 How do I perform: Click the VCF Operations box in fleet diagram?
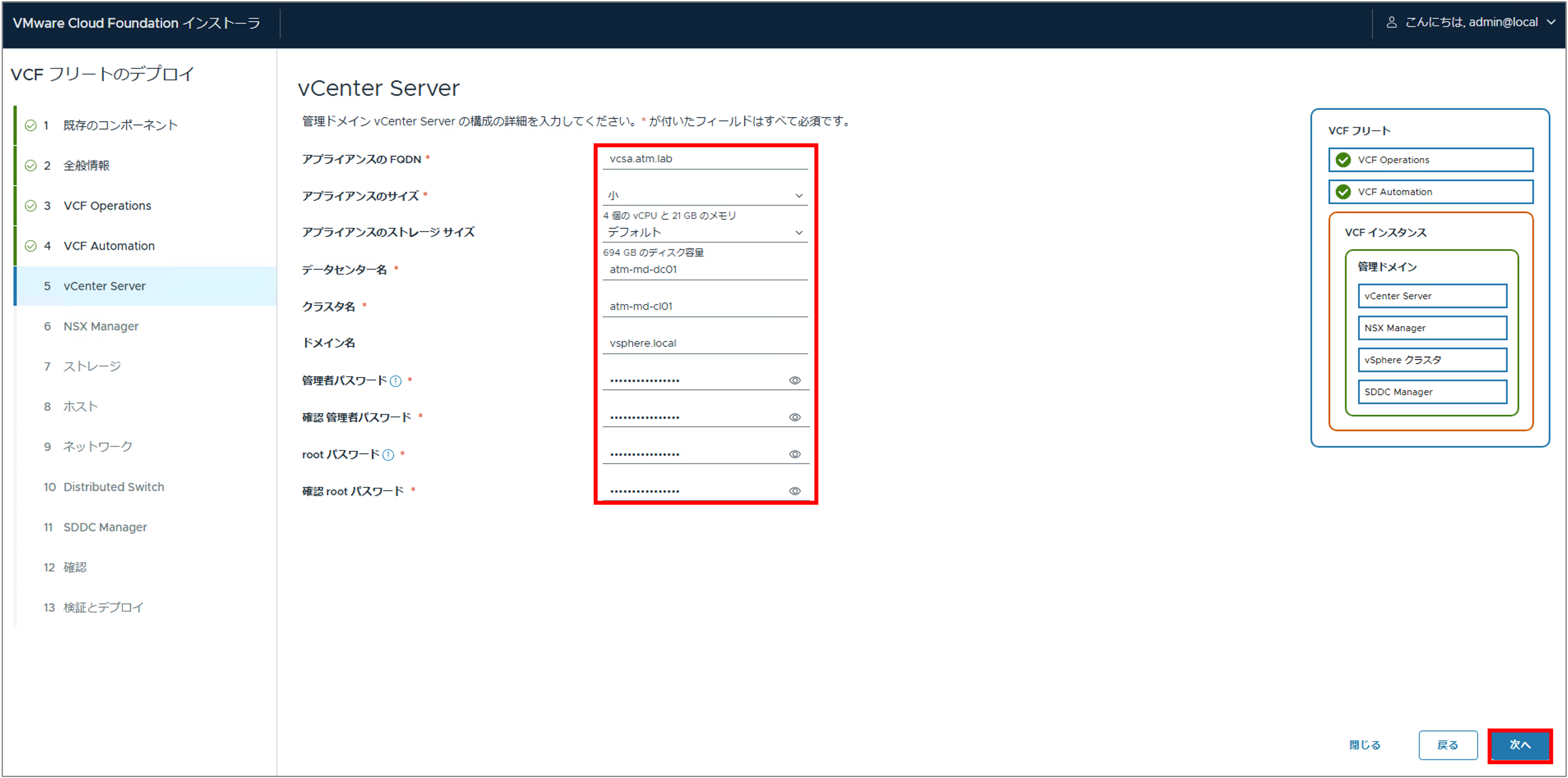(1430, 160)
